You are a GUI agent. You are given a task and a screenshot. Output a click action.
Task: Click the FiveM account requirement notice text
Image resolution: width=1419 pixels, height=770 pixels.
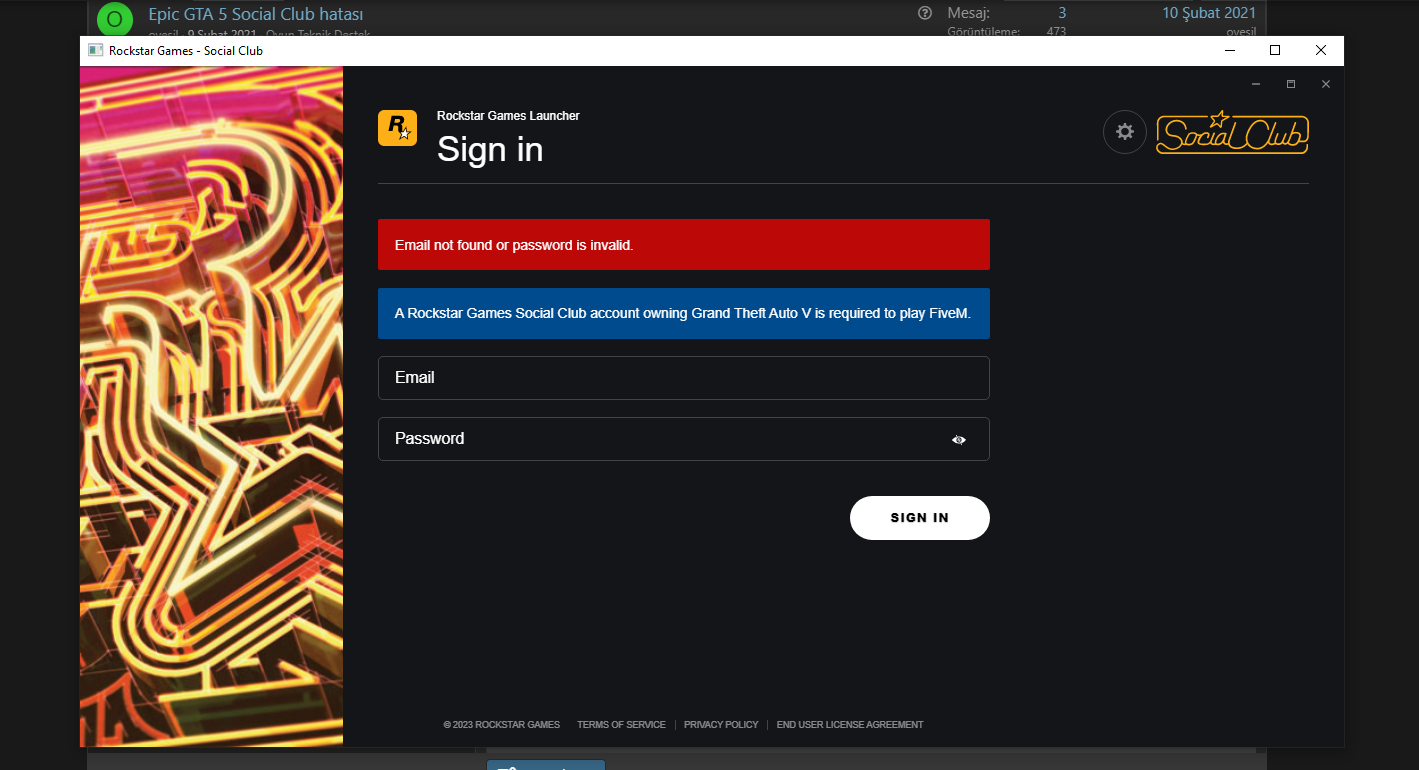tap(683, 313)
